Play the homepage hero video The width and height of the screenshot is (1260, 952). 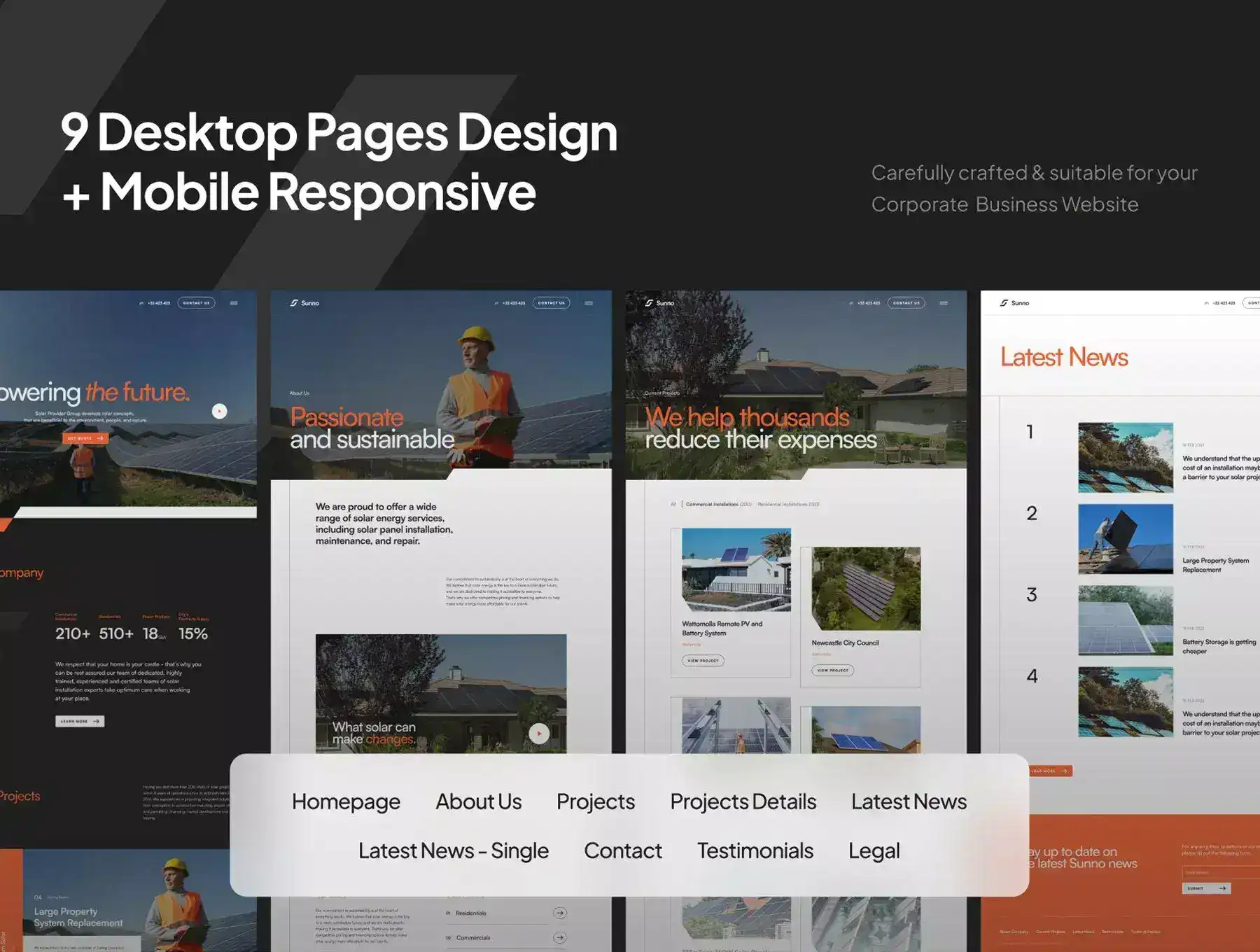click(219, 412)
